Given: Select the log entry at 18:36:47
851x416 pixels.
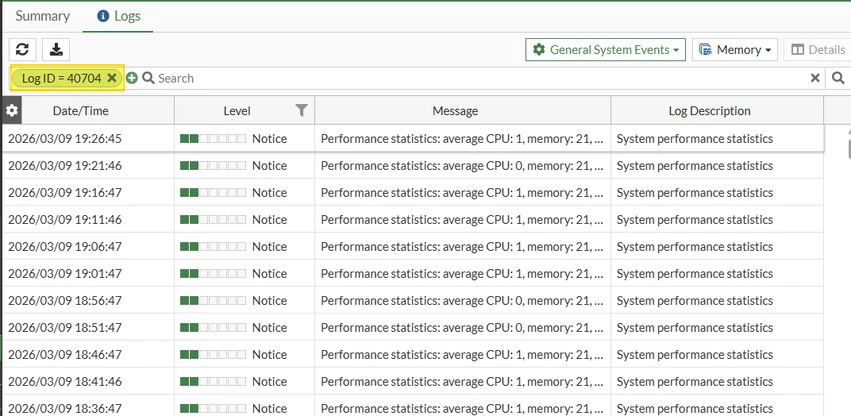Looking at the screenshot, I should [x=413, y=406].
